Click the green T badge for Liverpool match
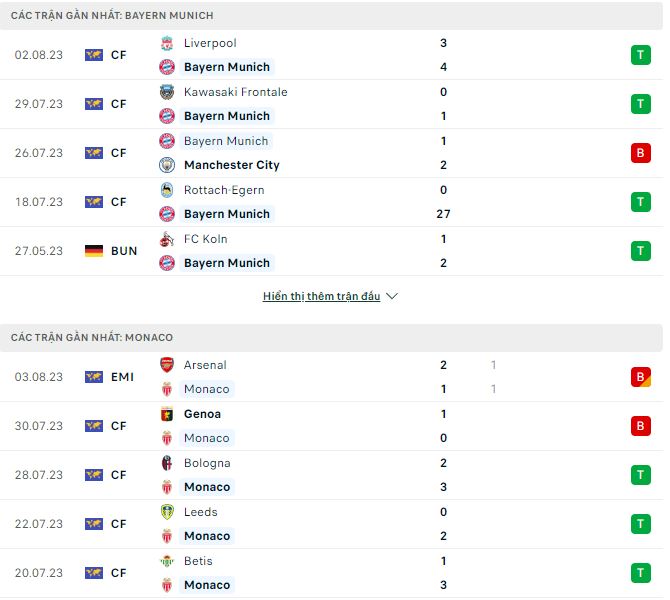The height and width of the screenshot is (600, 670). (640, 55)
